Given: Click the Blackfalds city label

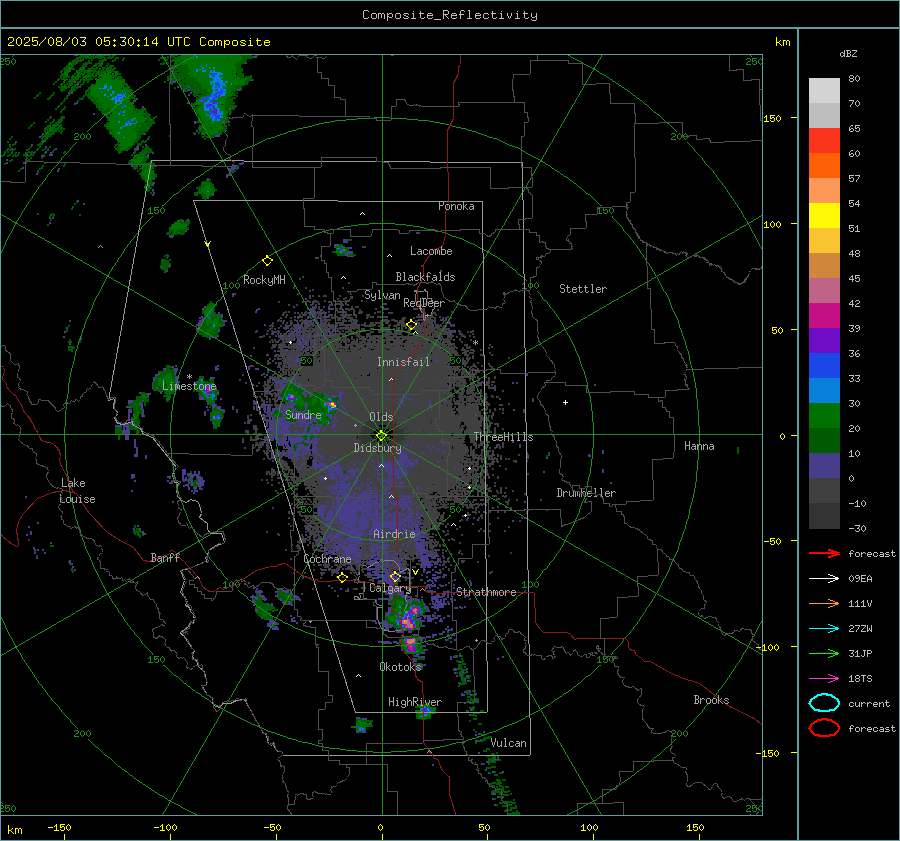Looking at the screenshot, I should coord(425,277).
